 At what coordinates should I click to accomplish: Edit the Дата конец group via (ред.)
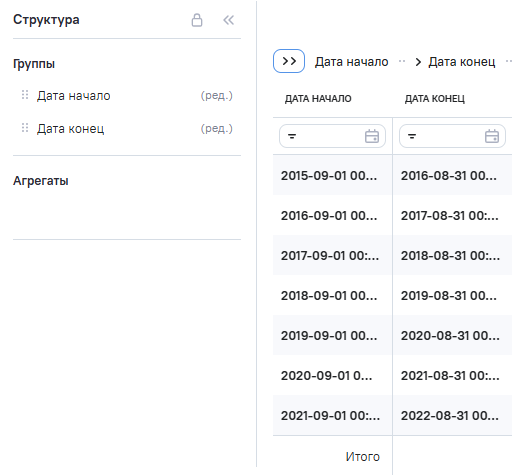pyautogui.click(x=217, y=128)
